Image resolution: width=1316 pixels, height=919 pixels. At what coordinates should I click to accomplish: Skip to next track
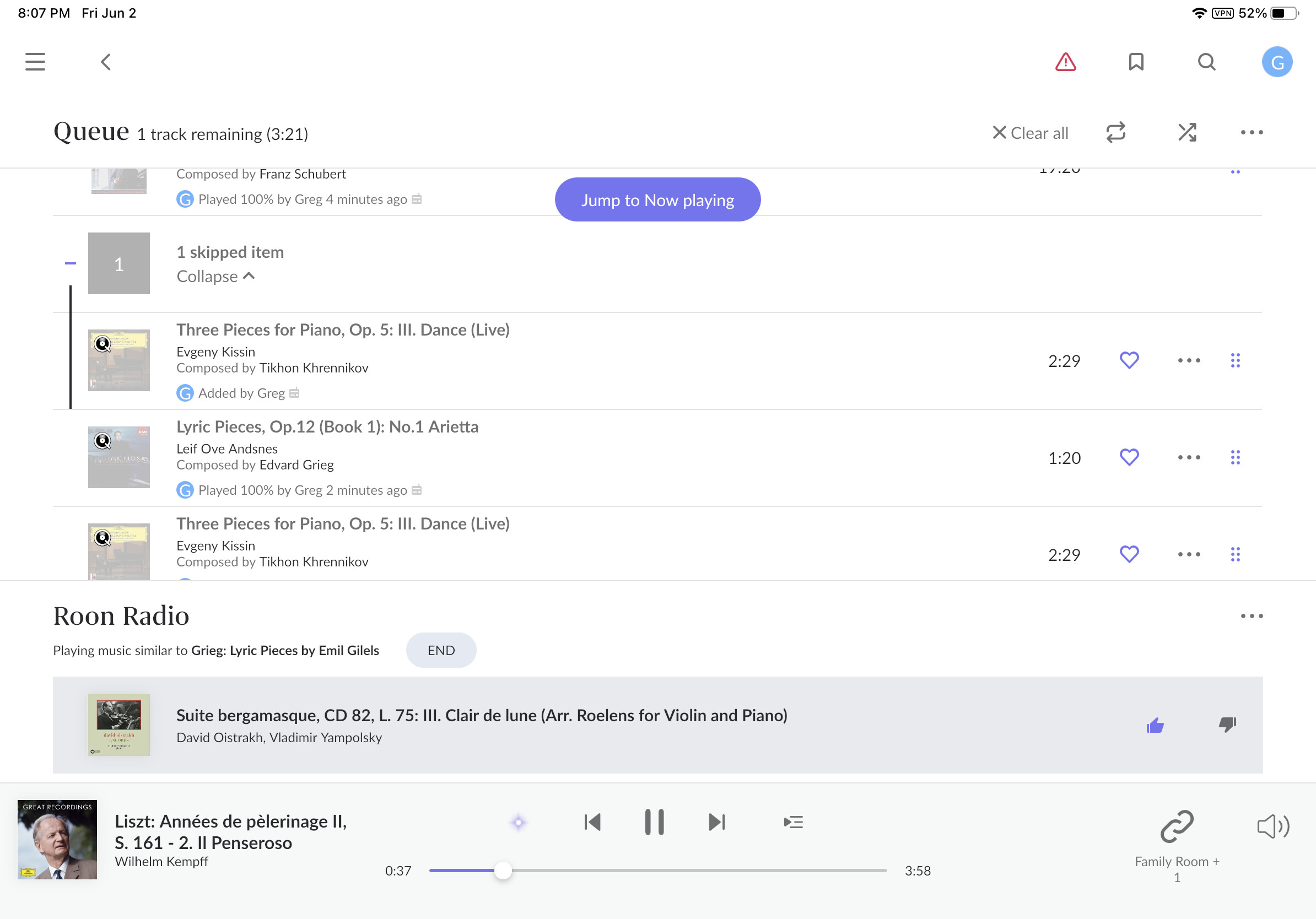[716, 822]
